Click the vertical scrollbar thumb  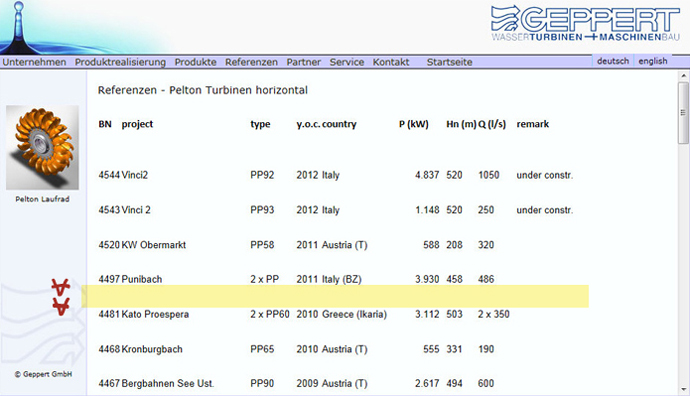[x=683, y=113]
